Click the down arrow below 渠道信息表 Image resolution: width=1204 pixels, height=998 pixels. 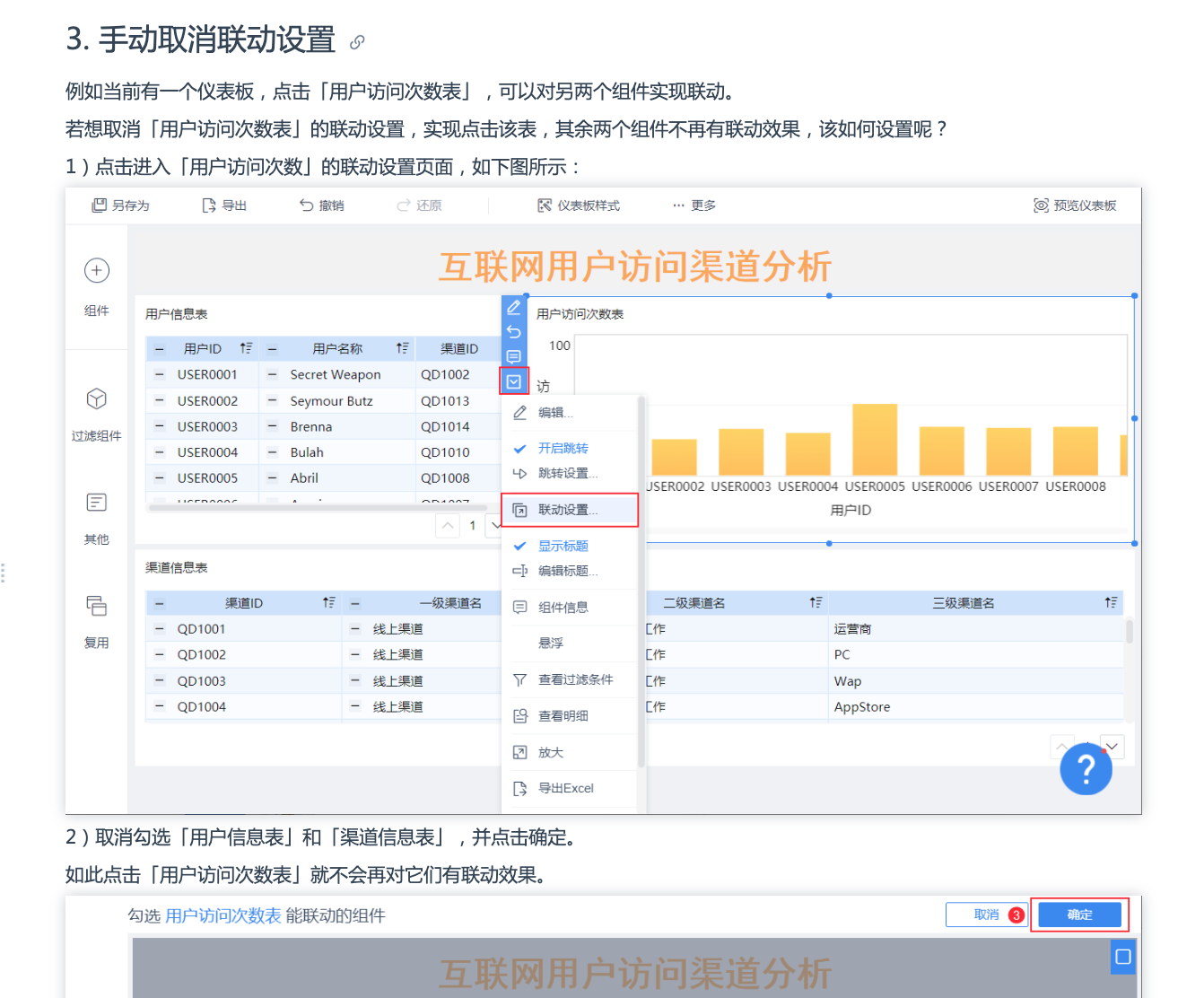click(1112, 747)
